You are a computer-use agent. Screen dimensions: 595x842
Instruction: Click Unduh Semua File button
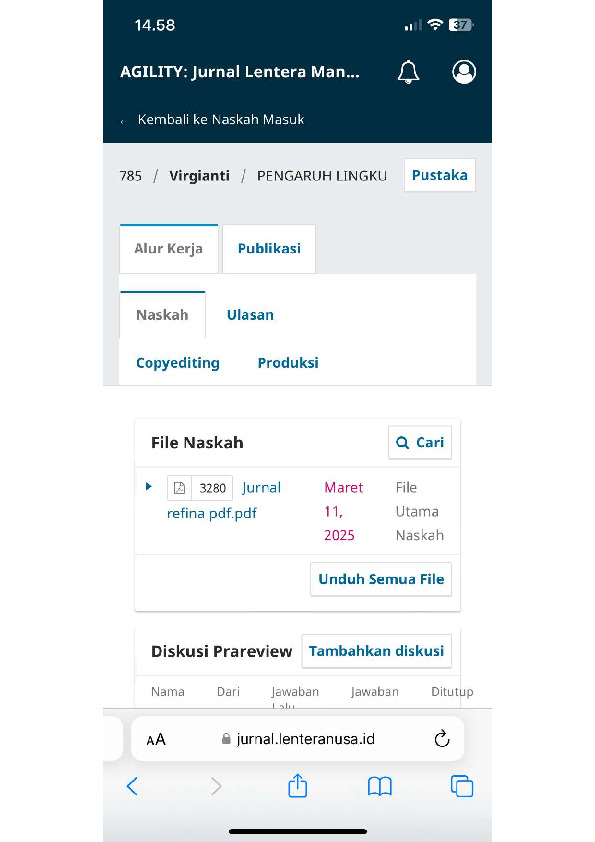pyautogui.click(x=381, y=579)
